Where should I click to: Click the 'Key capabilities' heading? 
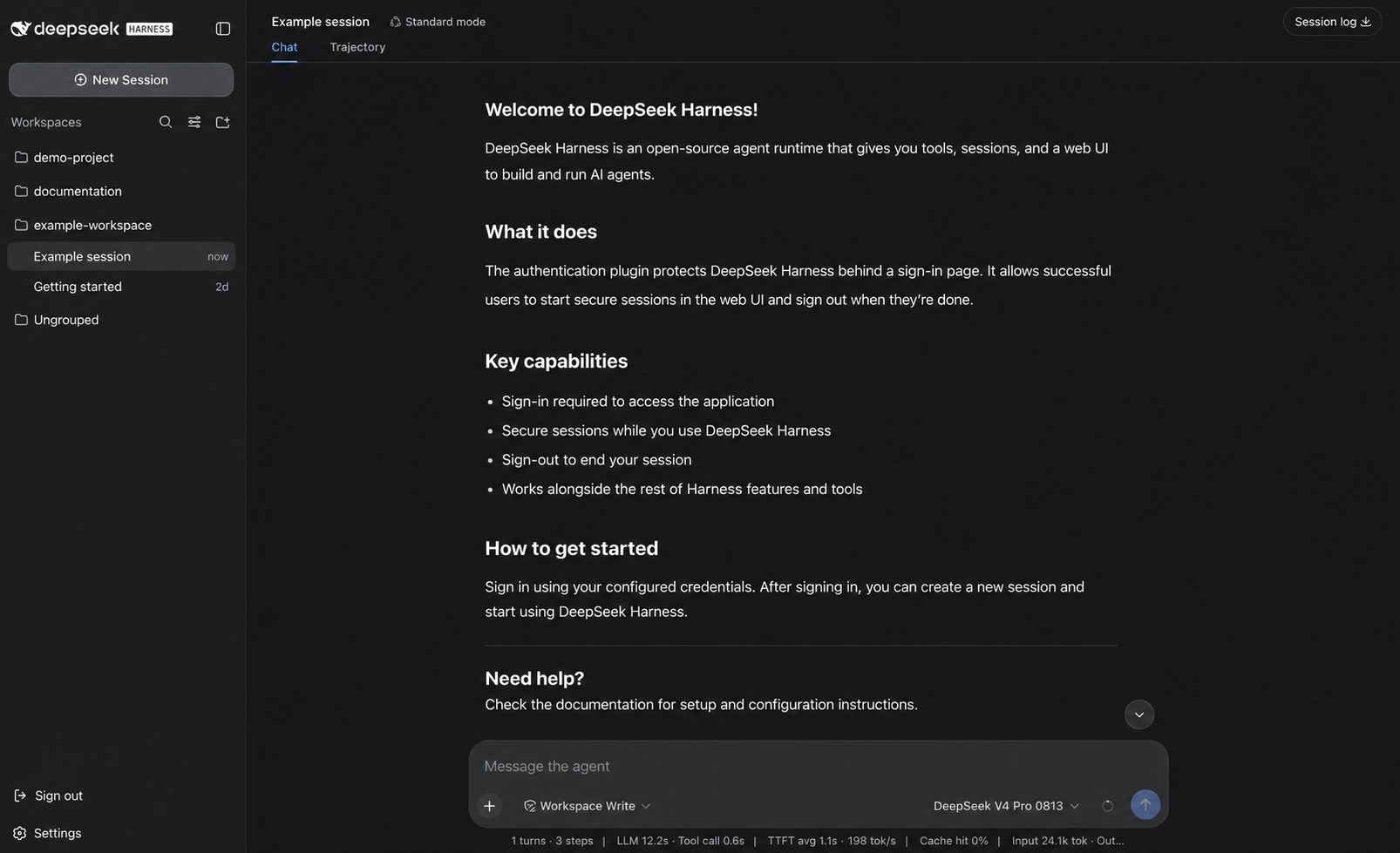(556, 361)
